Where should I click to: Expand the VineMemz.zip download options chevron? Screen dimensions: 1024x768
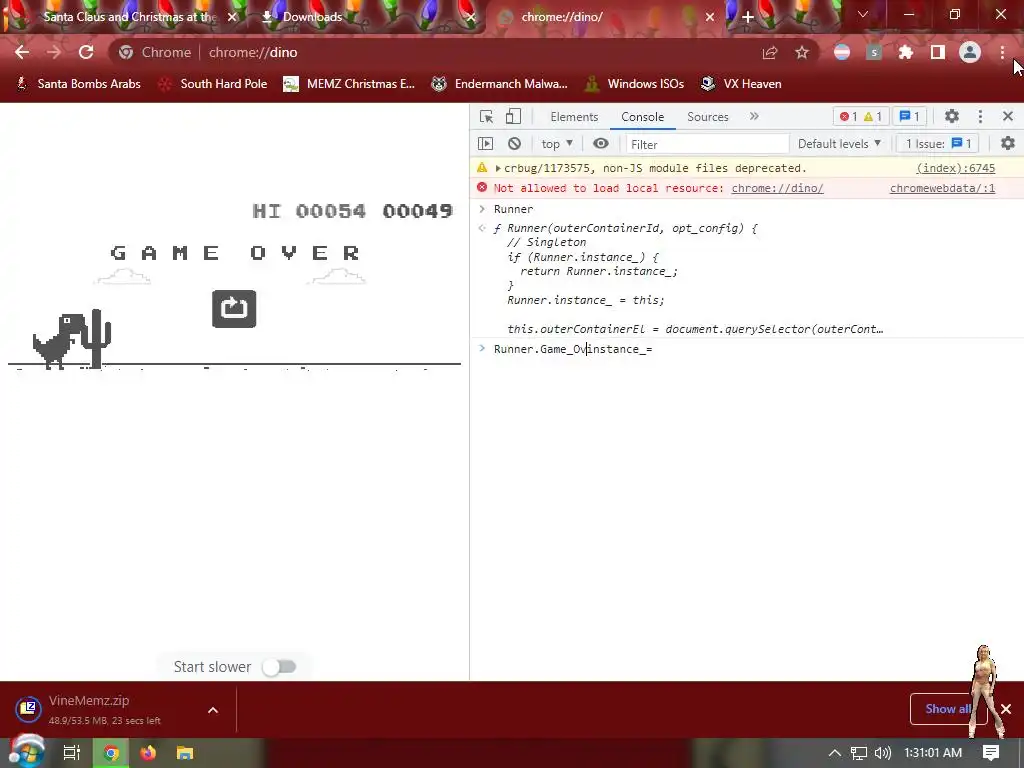213,710
